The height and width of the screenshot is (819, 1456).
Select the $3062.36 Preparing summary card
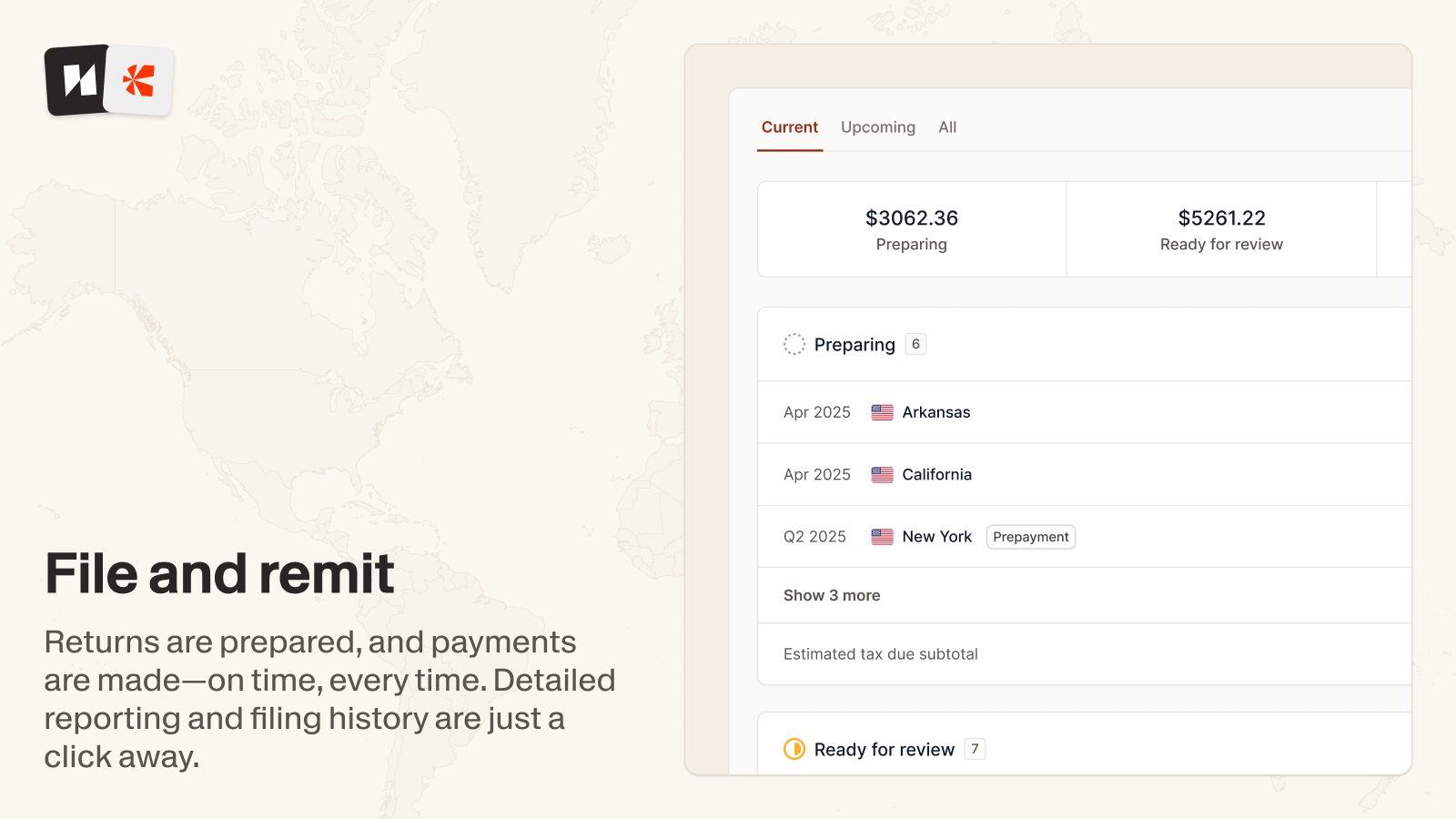(912, 229)
